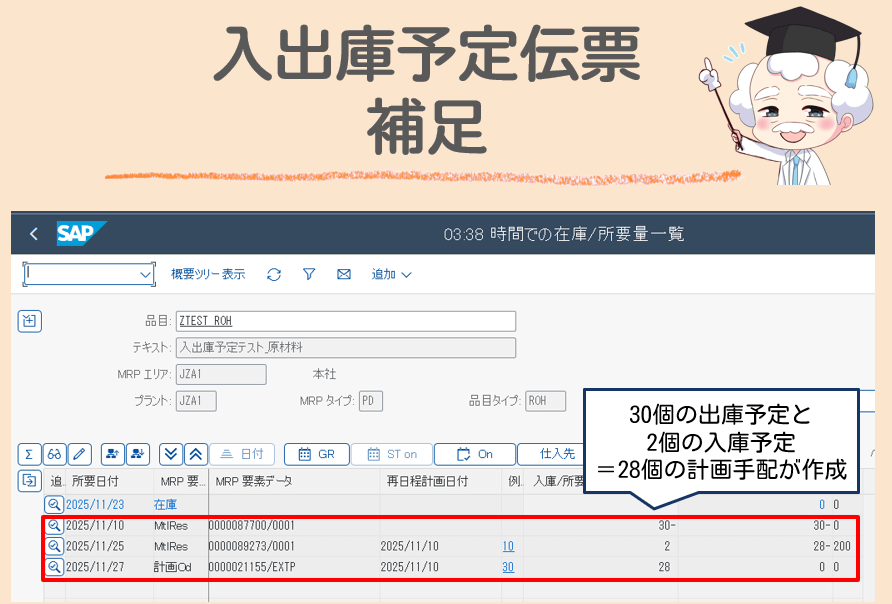Click the GR button
This screenshot has height=604, width=892.
pos(316,454)
